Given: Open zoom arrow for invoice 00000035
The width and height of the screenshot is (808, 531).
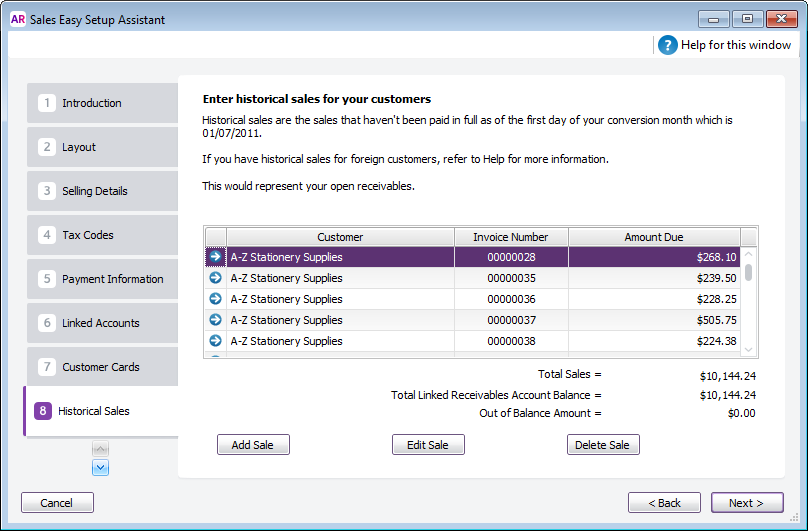Looking at the screenshot, I should coord(215,277).
